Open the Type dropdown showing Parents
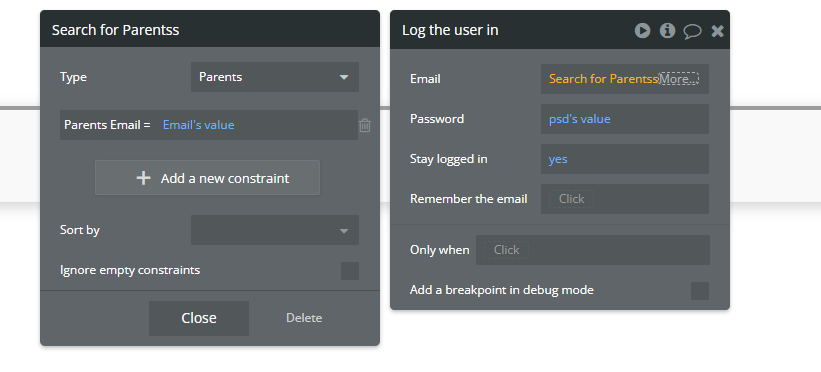 [x=275, y=77]
